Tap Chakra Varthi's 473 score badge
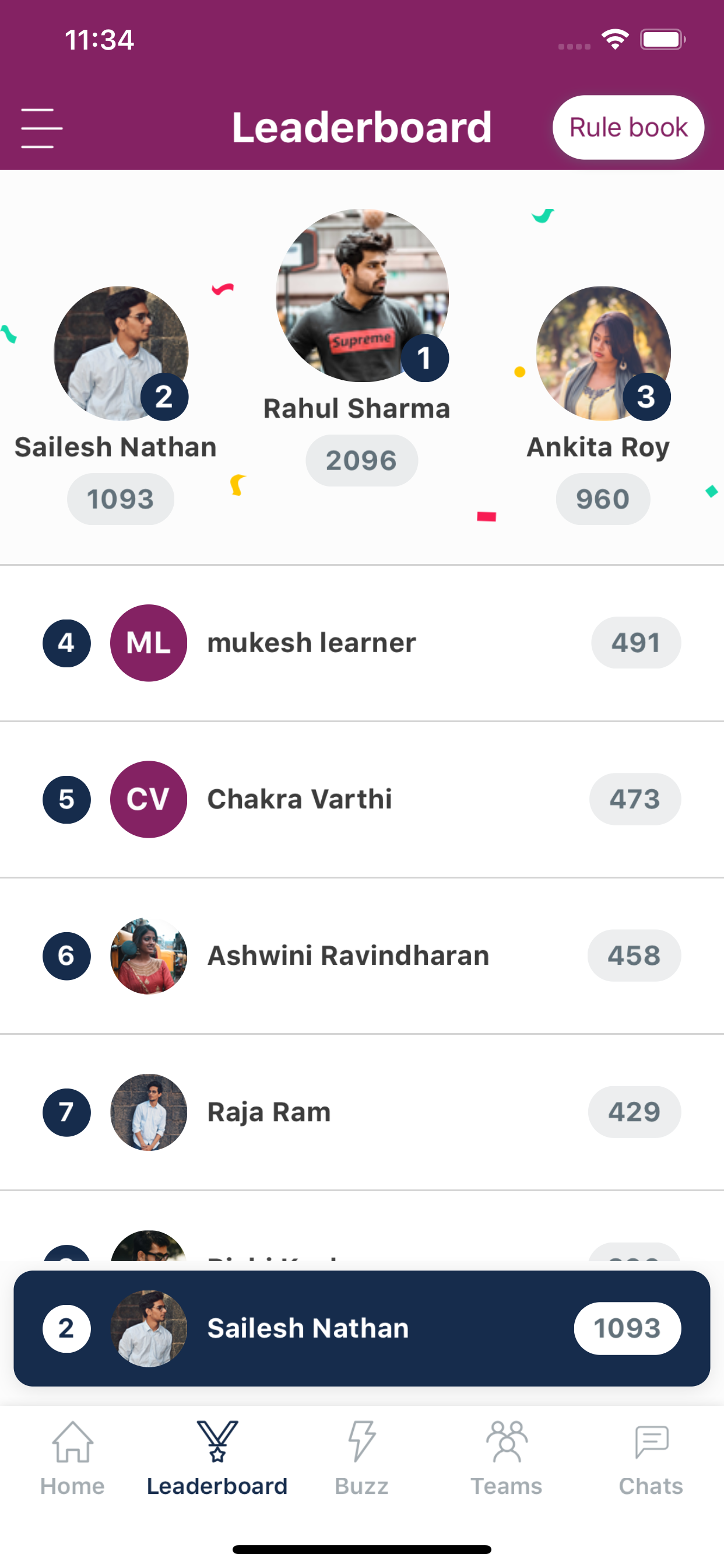 pos(635,799)
